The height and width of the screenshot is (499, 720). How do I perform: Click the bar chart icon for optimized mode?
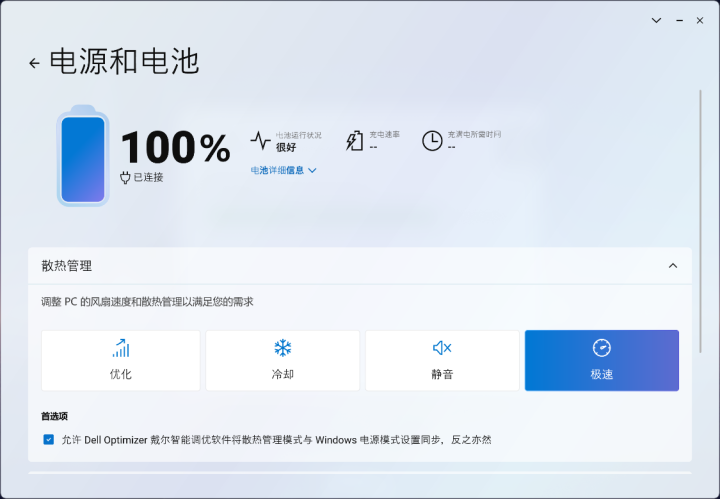pos(121,348)
